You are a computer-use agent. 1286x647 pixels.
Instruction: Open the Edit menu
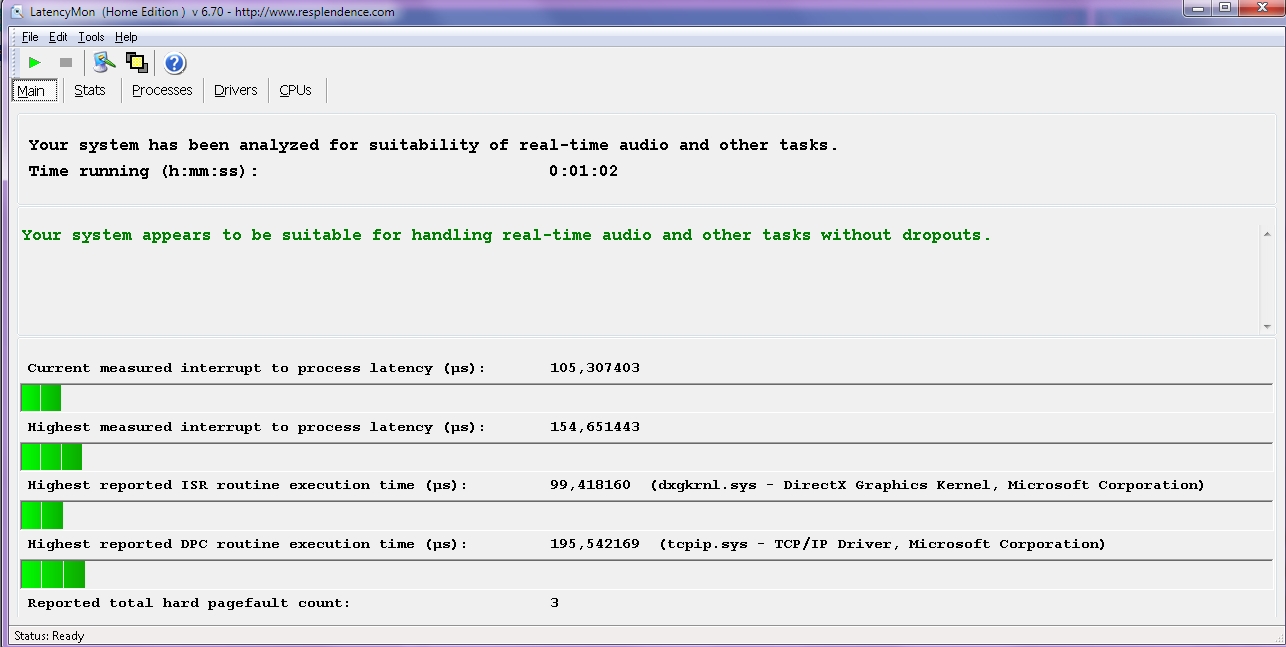click(58, 37)
